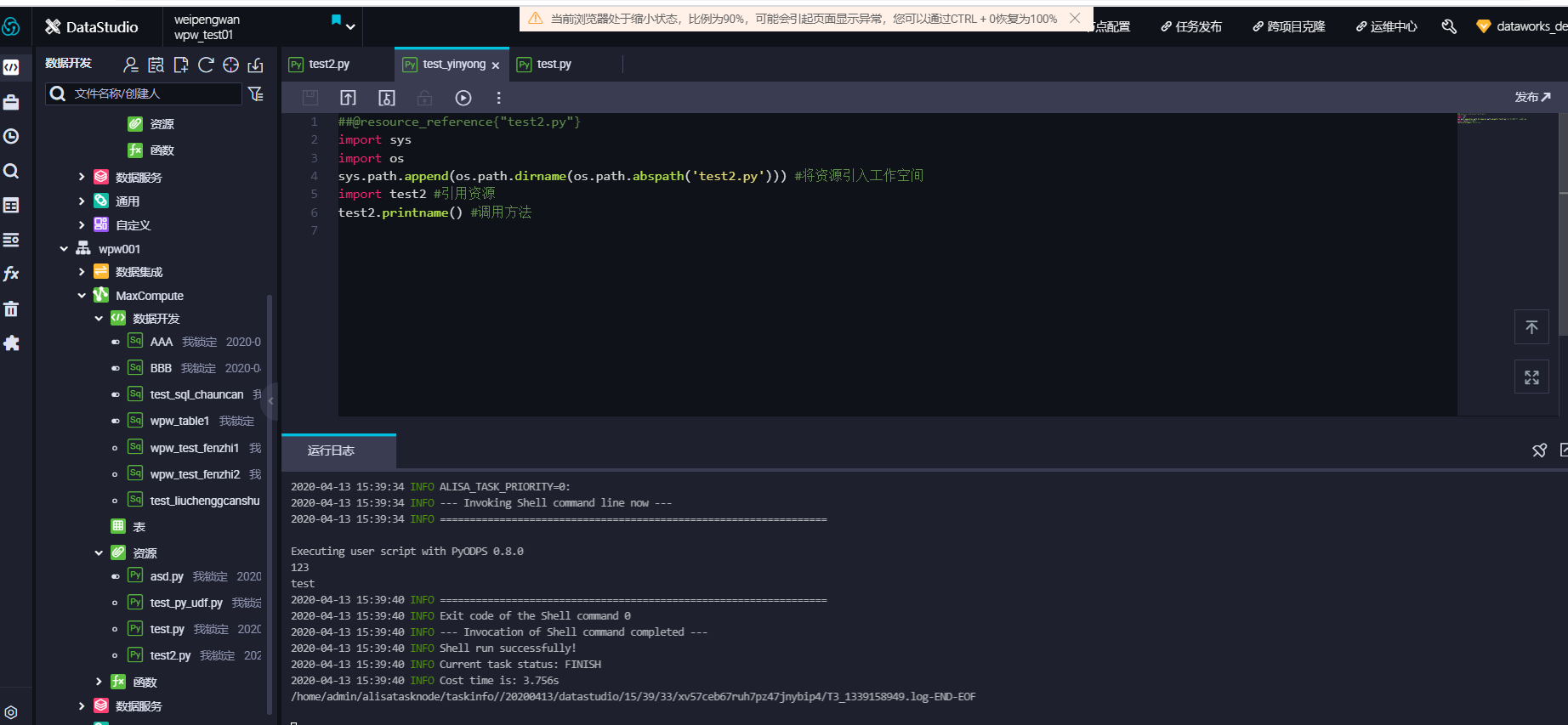Open the recycle bin sidebar icon
This screenshot has height=725, width=1568.
pos(11,309)
